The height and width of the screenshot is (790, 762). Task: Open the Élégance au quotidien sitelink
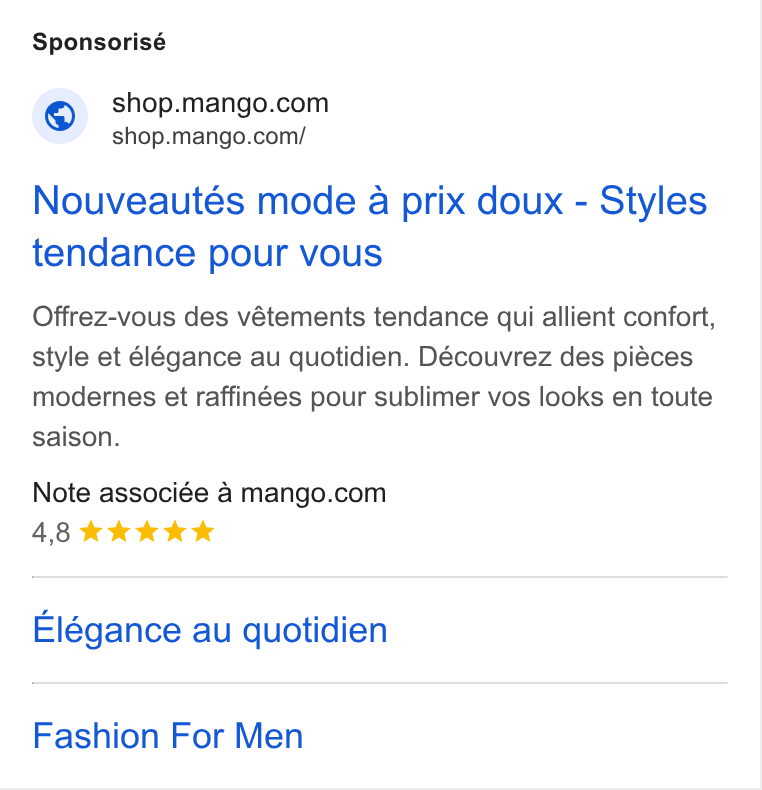point(210,629)
